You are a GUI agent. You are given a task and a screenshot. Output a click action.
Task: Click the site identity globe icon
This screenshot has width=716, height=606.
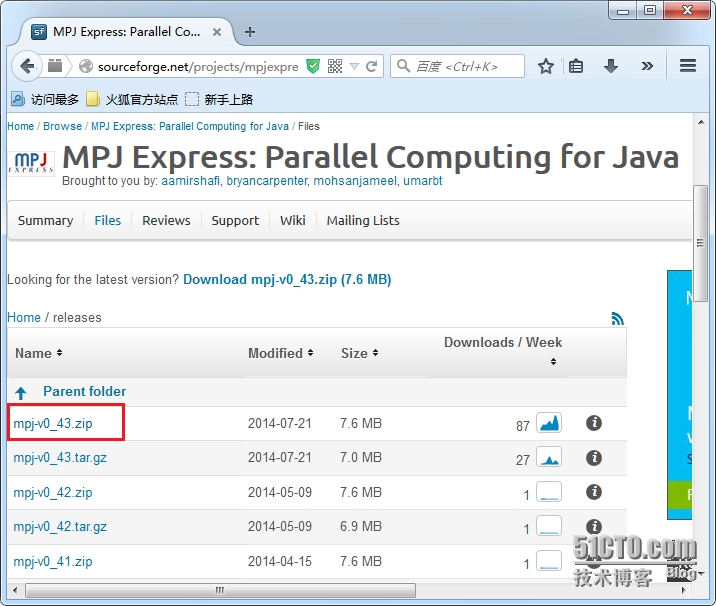point(85,67)
